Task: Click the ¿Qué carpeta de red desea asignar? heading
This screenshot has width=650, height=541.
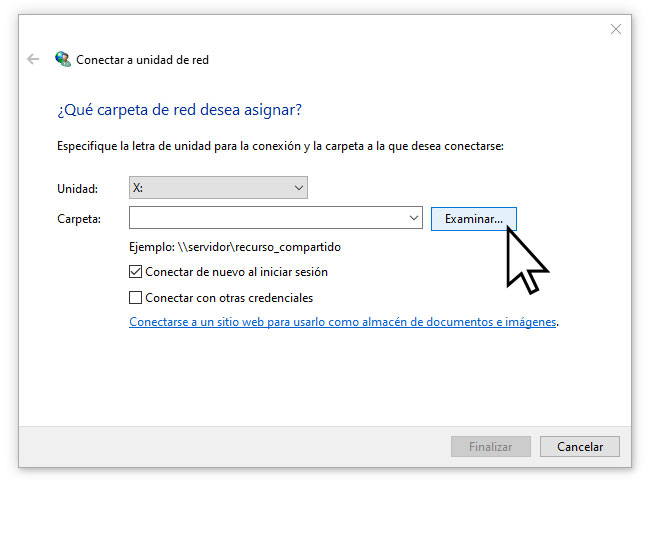Action: click(179, 110)
